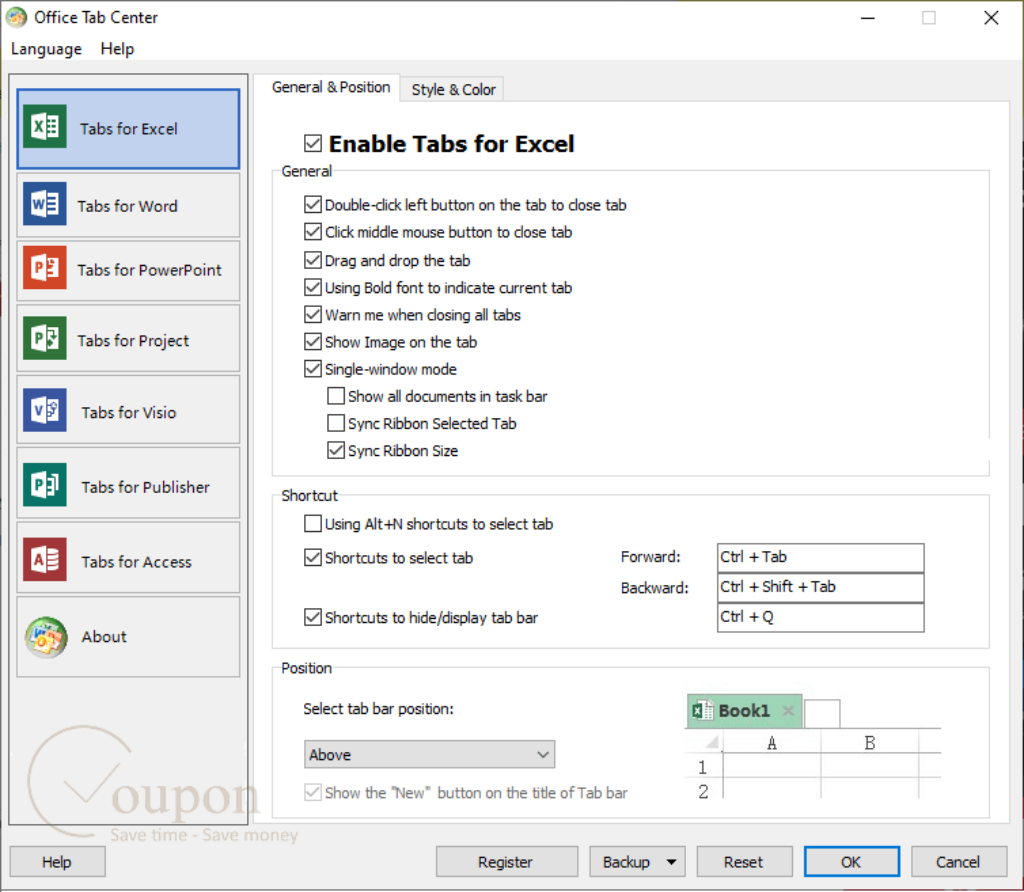Disable Drag and drop the tab
Screen dimensions: 1024x892
coord(313,261)
